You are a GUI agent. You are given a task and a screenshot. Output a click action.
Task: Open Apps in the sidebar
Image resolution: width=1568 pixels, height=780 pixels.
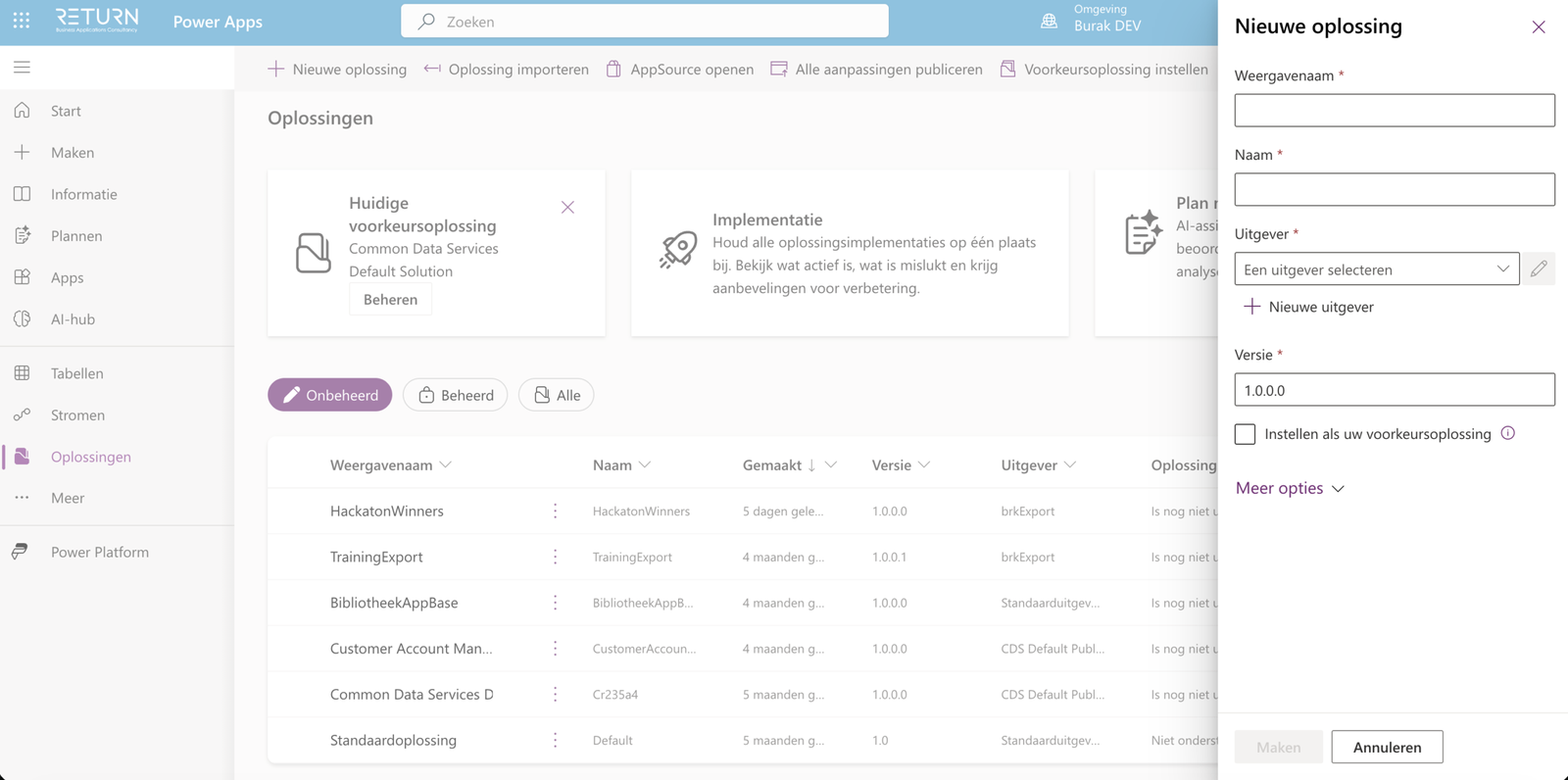pos(118,277)
